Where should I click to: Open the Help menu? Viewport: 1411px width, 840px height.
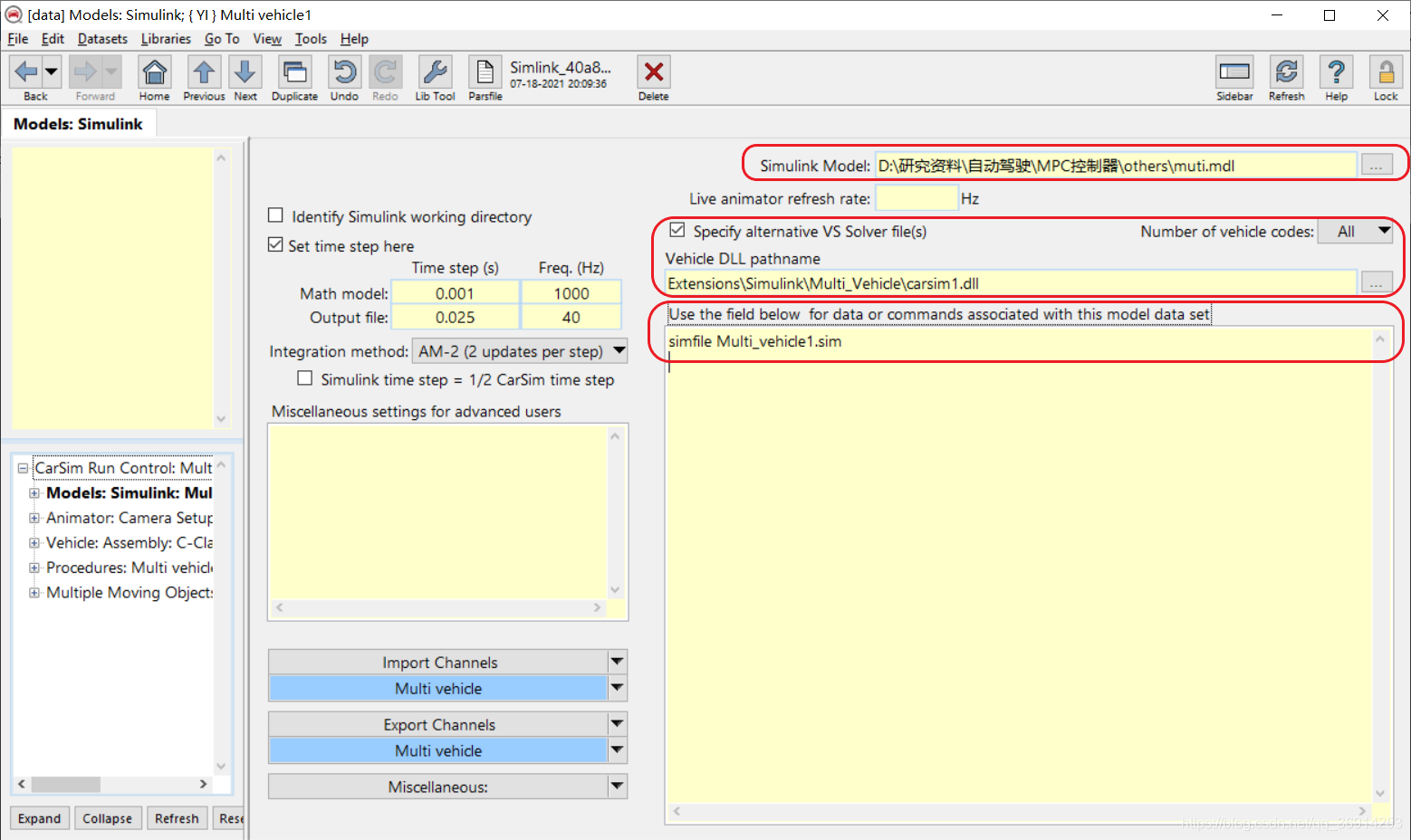pyautogui.click(x=354, y=39)
